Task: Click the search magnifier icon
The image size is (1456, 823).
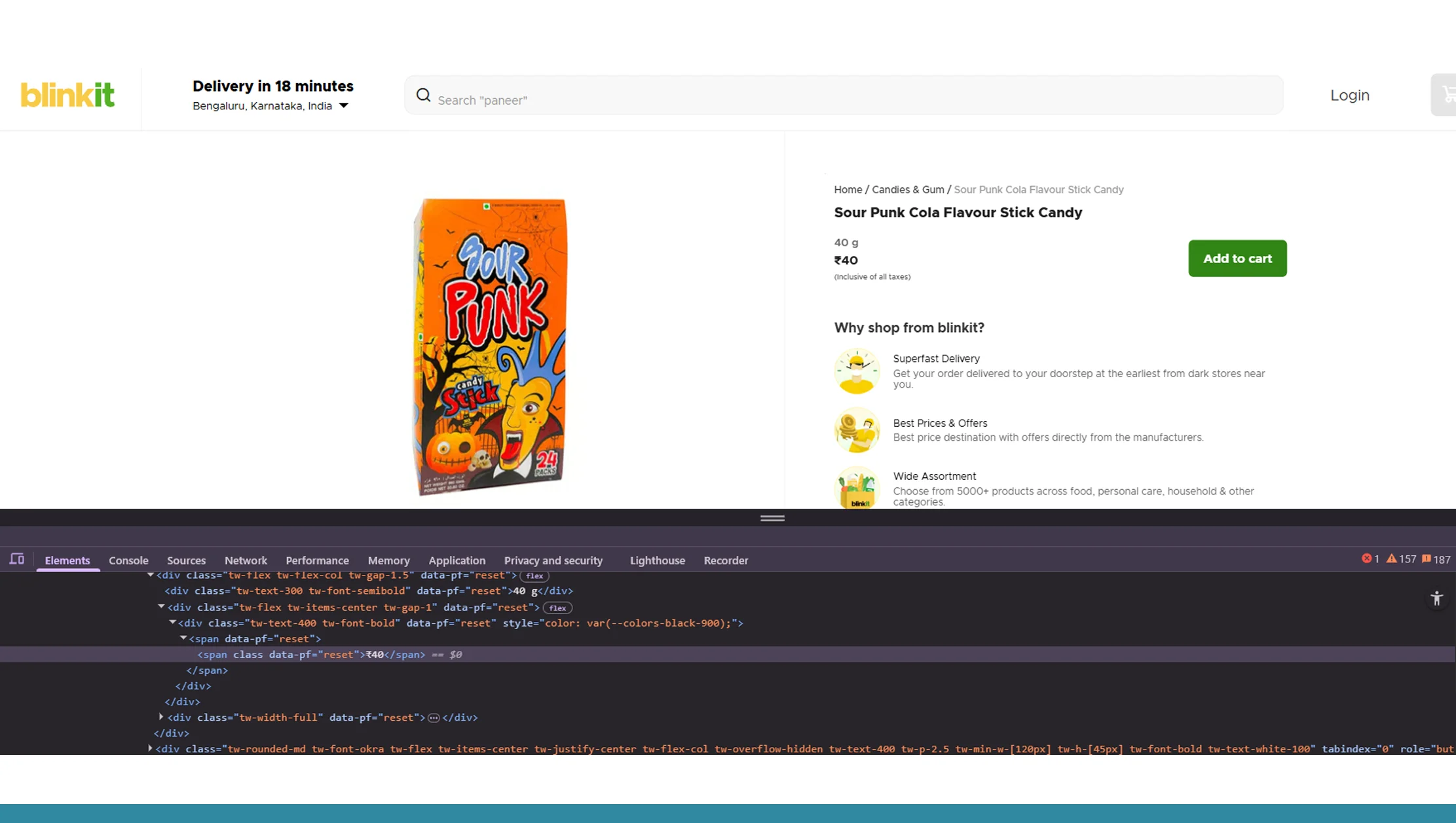Action: pos(424,96)
